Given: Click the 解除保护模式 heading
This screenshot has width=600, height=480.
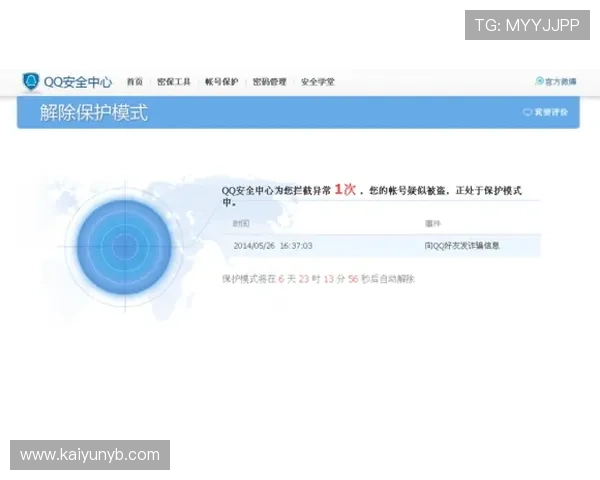Looking at the screenshot, I should tap(94, 113).
